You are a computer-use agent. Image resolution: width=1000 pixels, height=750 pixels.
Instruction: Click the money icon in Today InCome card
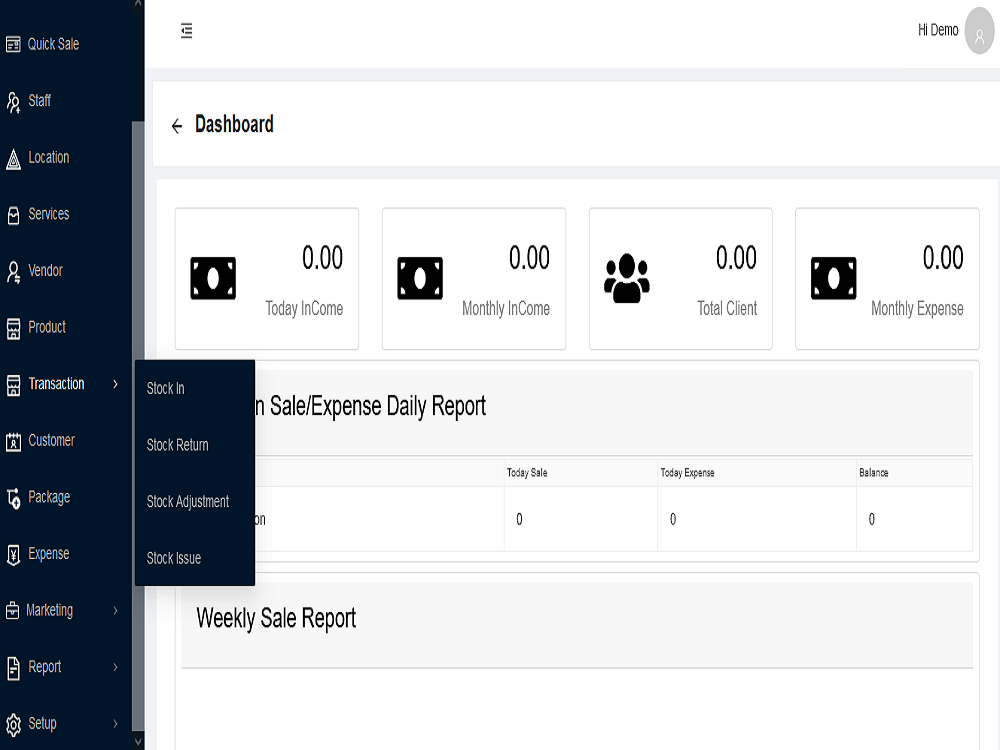pyautogui.click(x=213, y=279)
